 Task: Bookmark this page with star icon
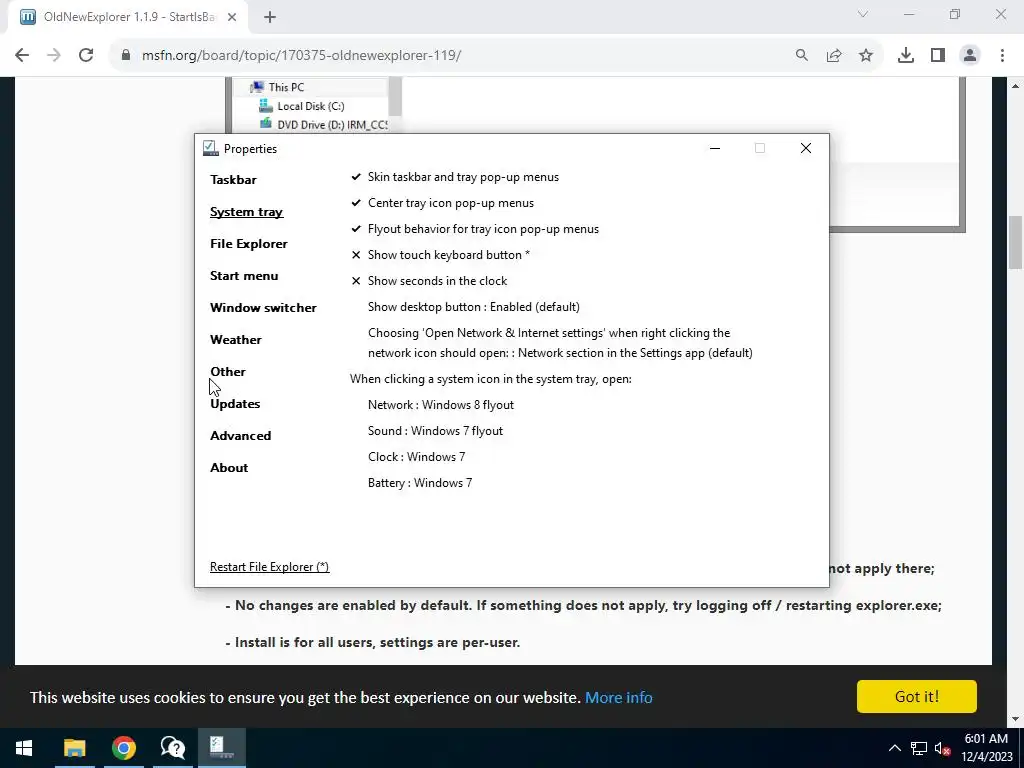click(x=866, y=56)
